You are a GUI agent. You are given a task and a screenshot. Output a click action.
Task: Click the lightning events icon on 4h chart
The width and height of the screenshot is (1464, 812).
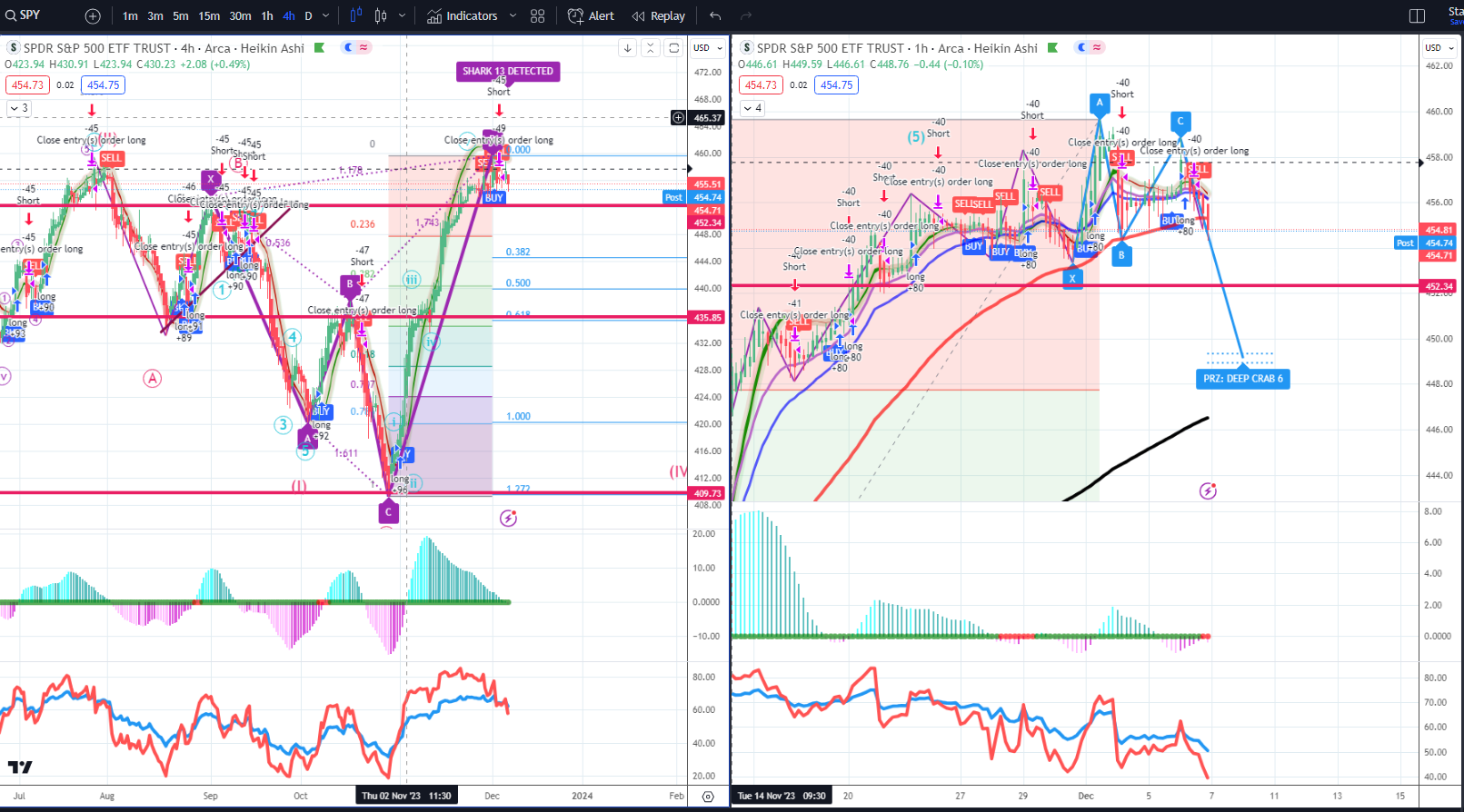509,519
